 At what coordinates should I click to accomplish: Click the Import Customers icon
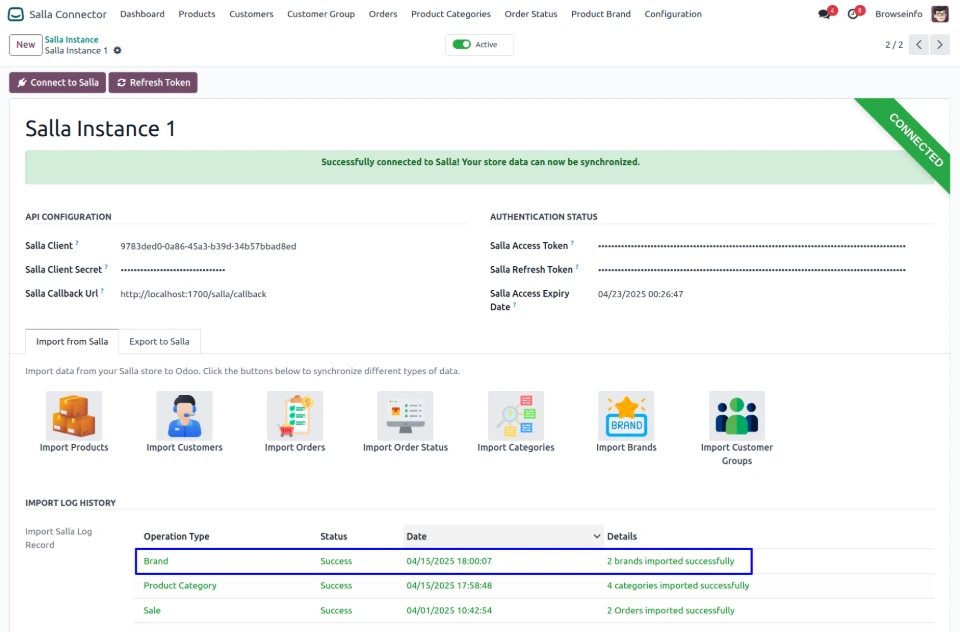184,415
